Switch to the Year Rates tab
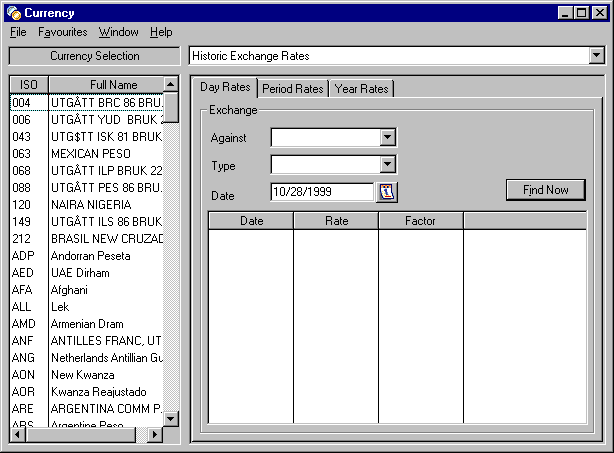The image size is (614, 453). (361, 89)
